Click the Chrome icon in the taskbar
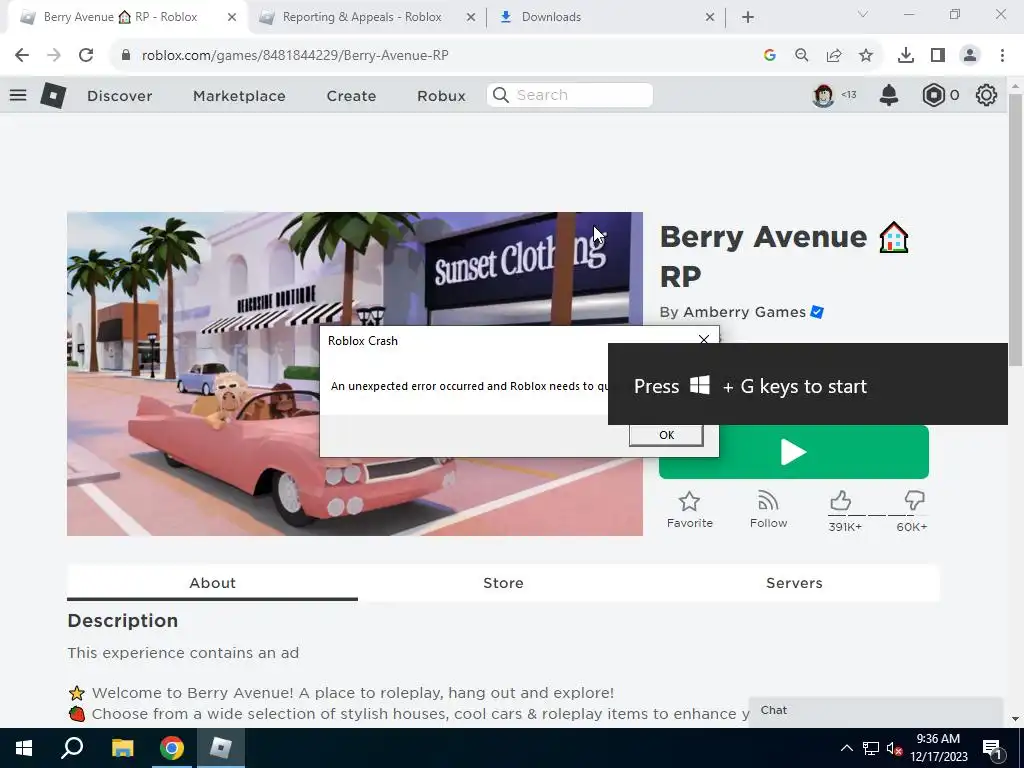Viewport: 1024px width, 768px height. (171, 748)
